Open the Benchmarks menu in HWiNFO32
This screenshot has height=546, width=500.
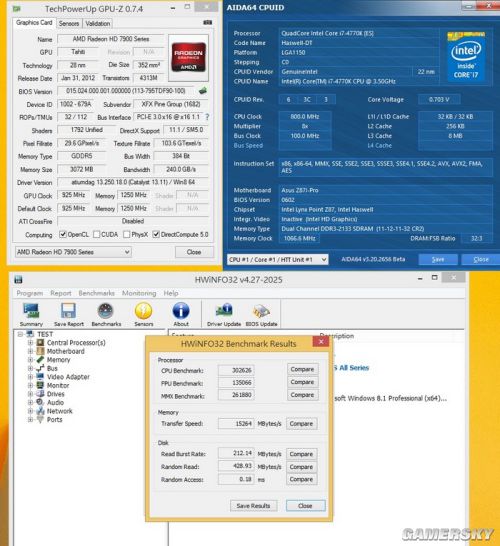coord(96,293)
